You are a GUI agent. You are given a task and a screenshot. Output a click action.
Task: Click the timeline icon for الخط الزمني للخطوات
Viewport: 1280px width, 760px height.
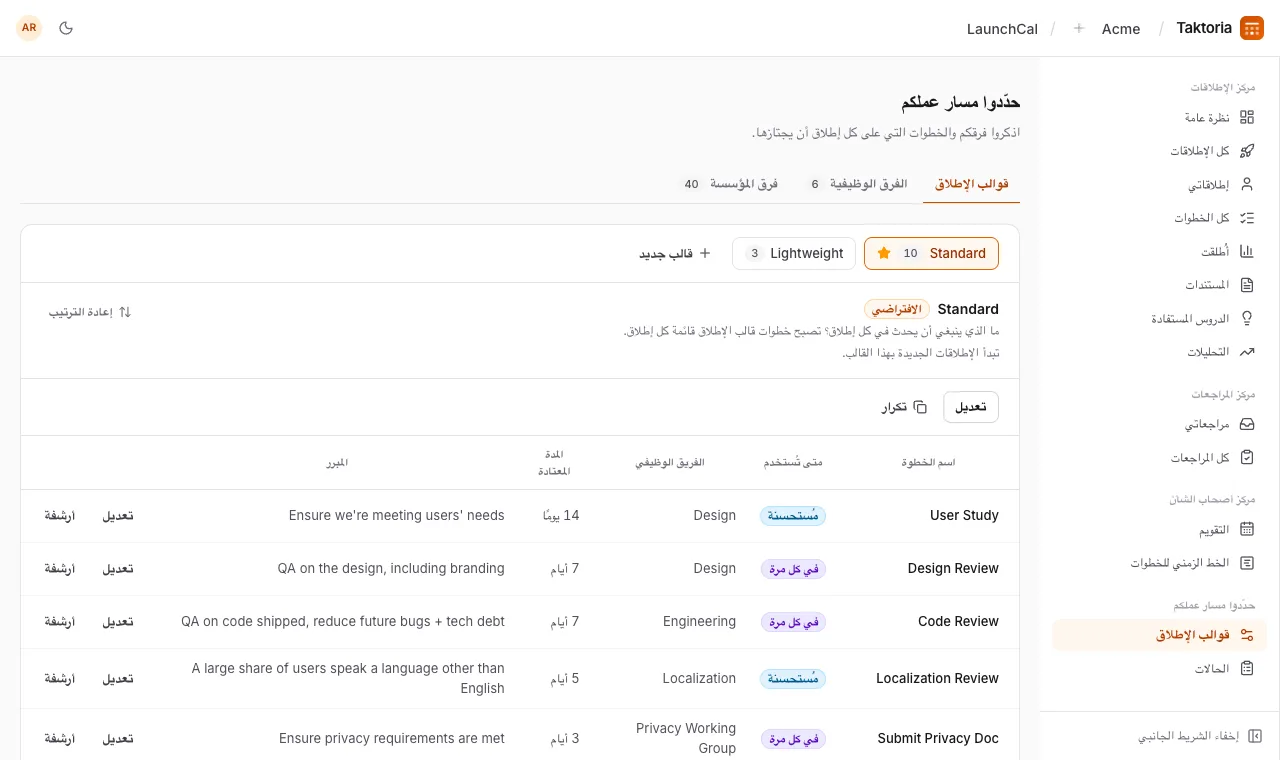[1246, 563]
